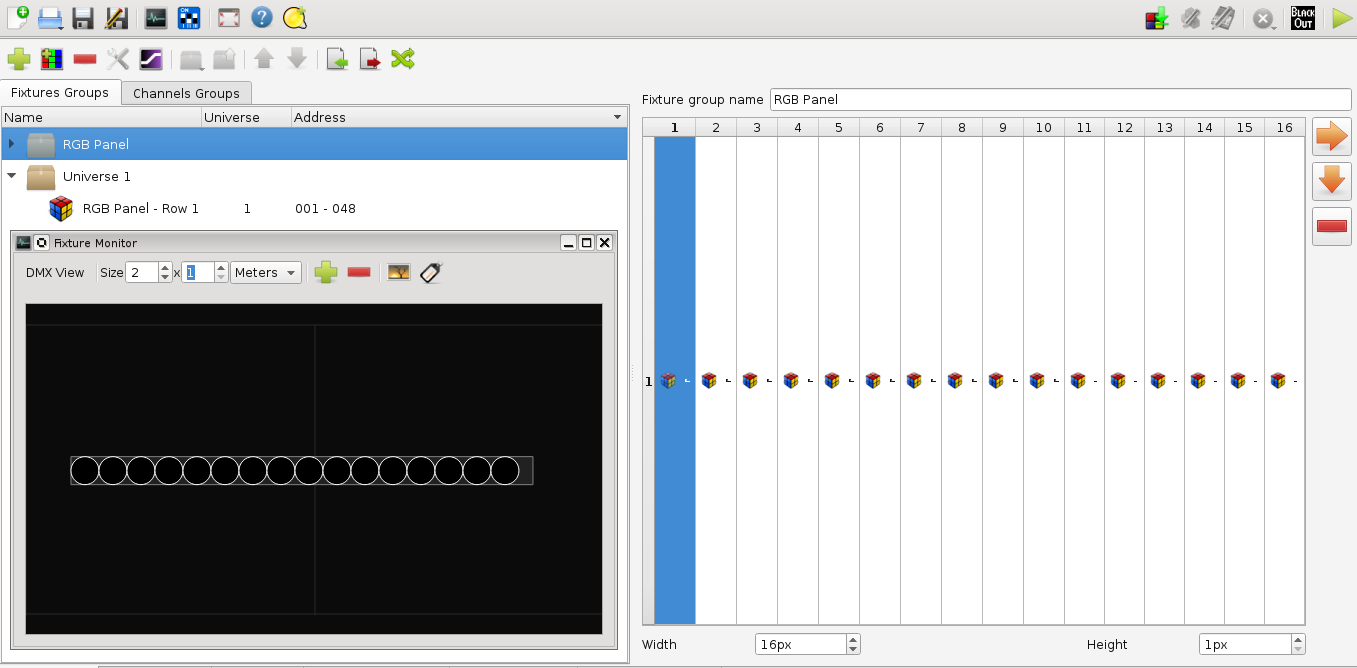The height and width of the screenshot is (668, 1357).
Task: Increase the group Width value
Action: pos(853,640)
